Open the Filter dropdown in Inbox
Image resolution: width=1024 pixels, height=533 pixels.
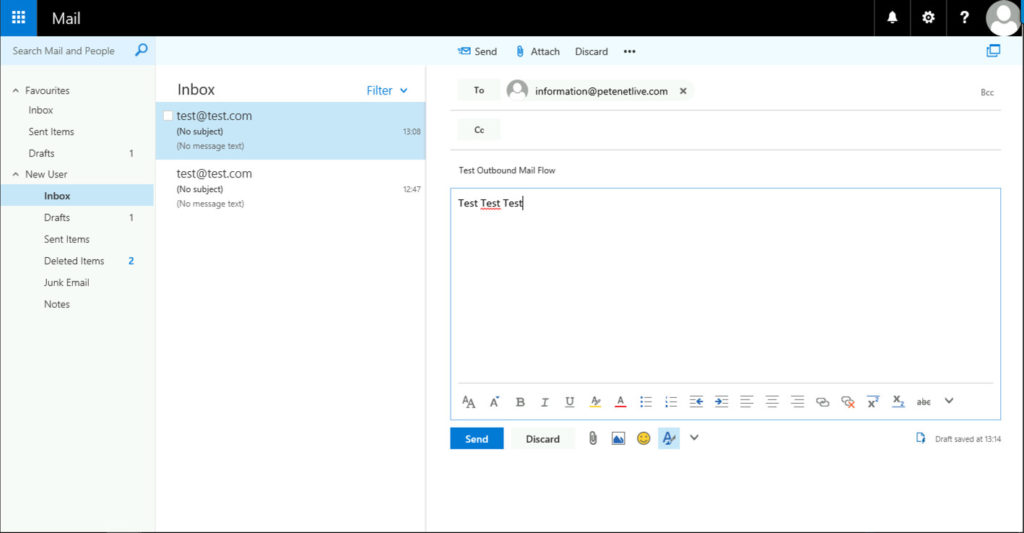tap(387, 90)
